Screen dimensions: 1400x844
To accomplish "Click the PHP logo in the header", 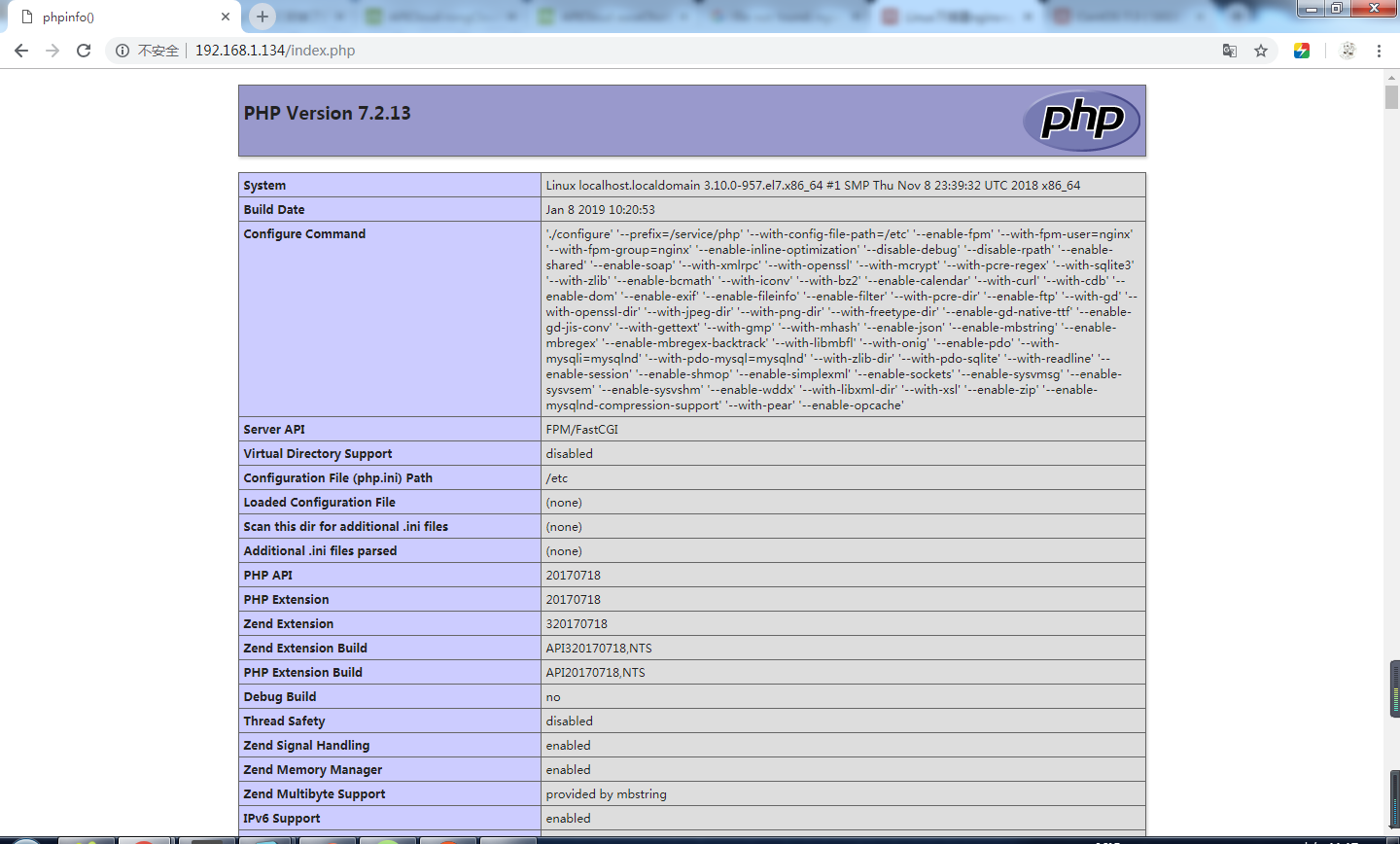I will pyautogui.click(x=1081, y=121).
